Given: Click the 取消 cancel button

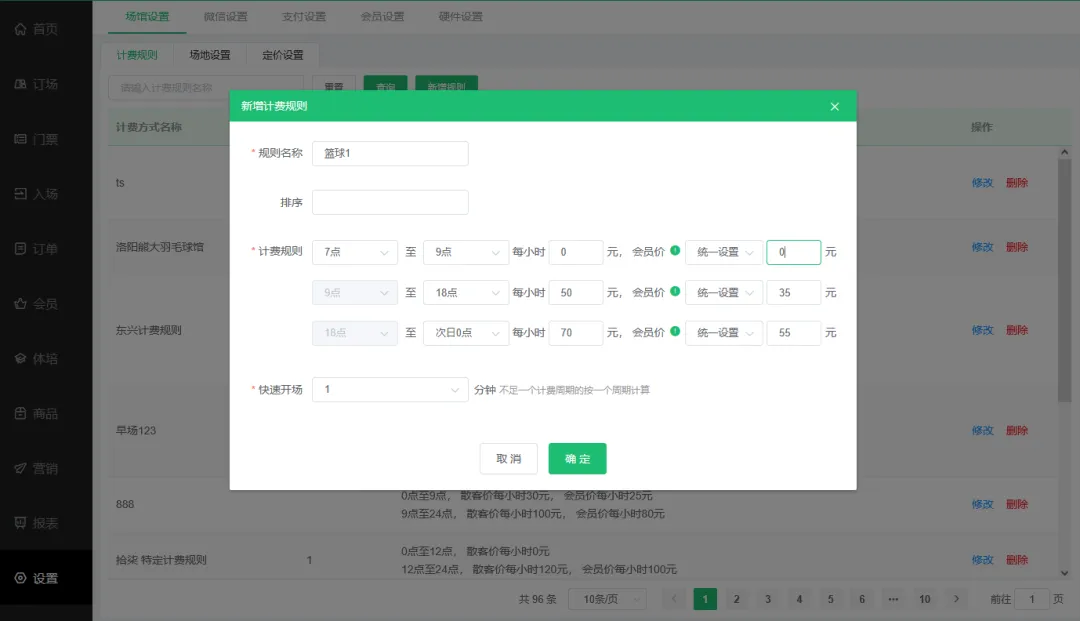Looking at the screenshot, I should tap(509, 459).
